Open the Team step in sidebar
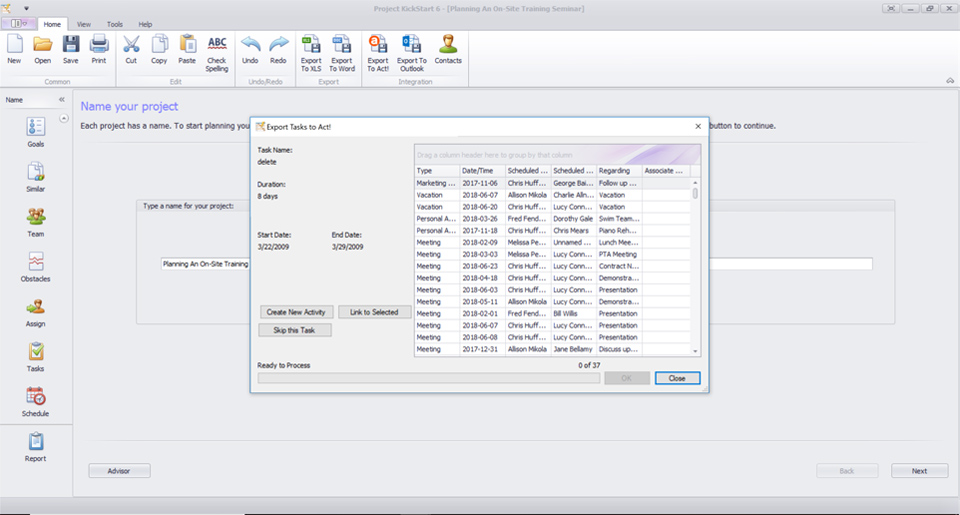 pos(36,222)
